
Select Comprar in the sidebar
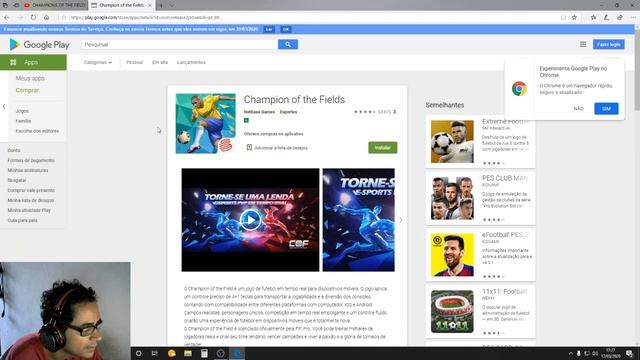[x=27, y=90]
